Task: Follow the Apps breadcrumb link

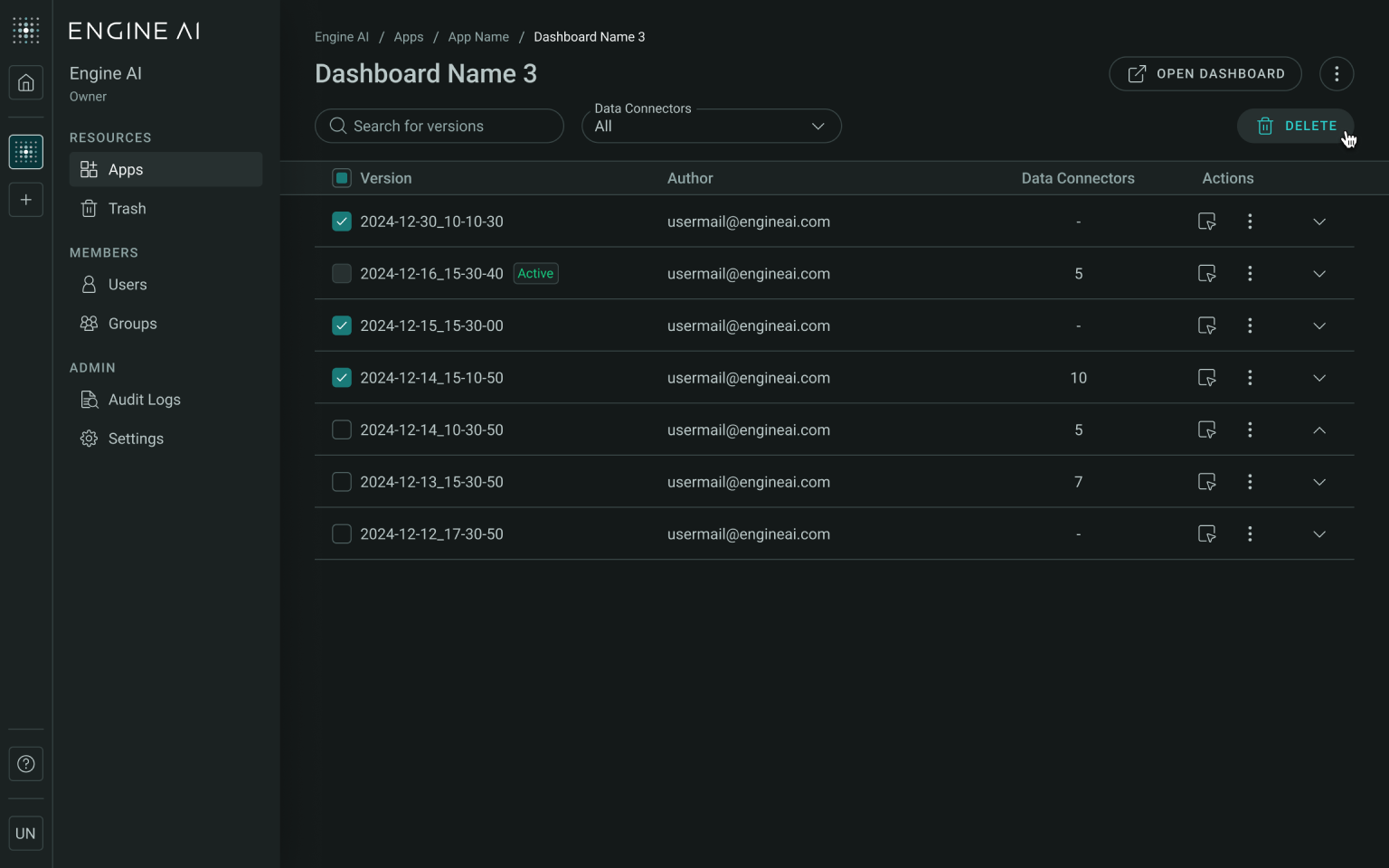Action: [409, 37]
